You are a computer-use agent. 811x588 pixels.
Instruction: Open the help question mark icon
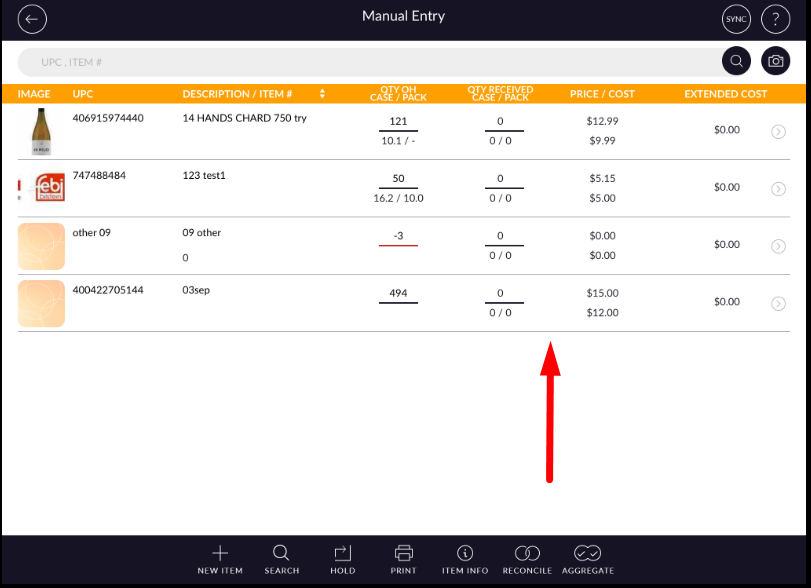775,19
